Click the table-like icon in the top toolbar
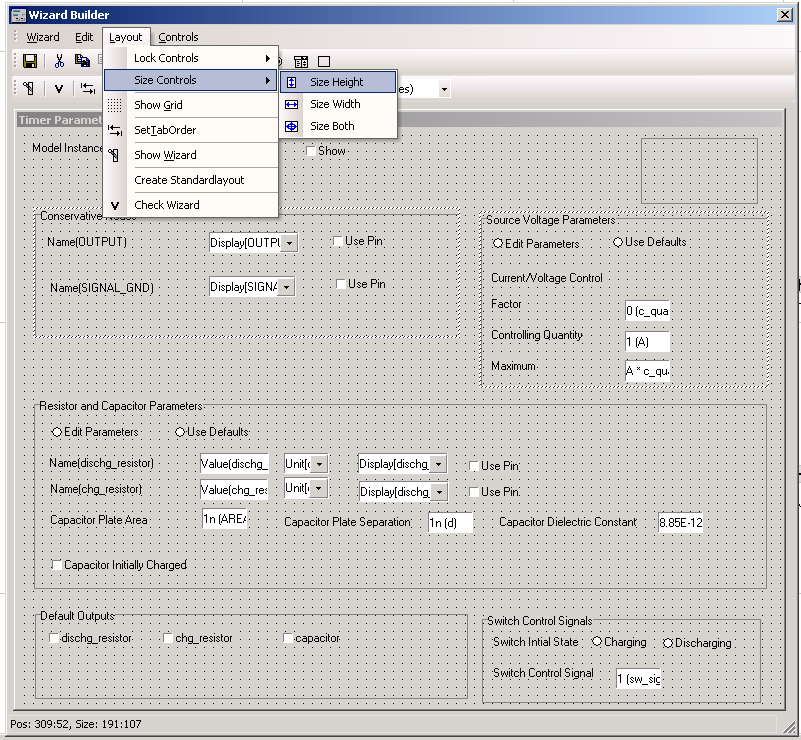This screenshot has width=801, height=740. [301, 62]
